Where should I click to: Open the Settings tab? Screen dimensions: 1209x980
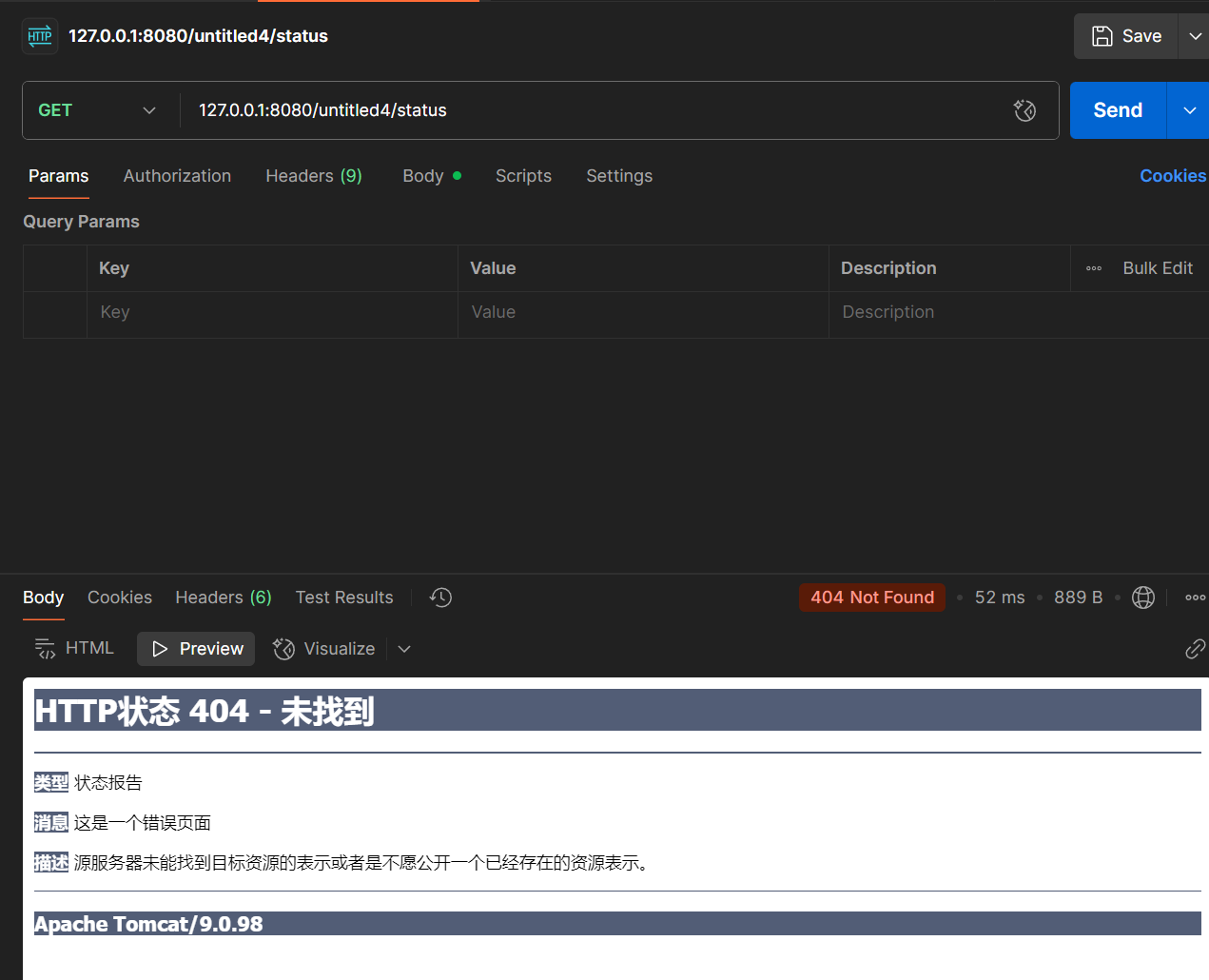pyautogui.click(x=619, y=176)
